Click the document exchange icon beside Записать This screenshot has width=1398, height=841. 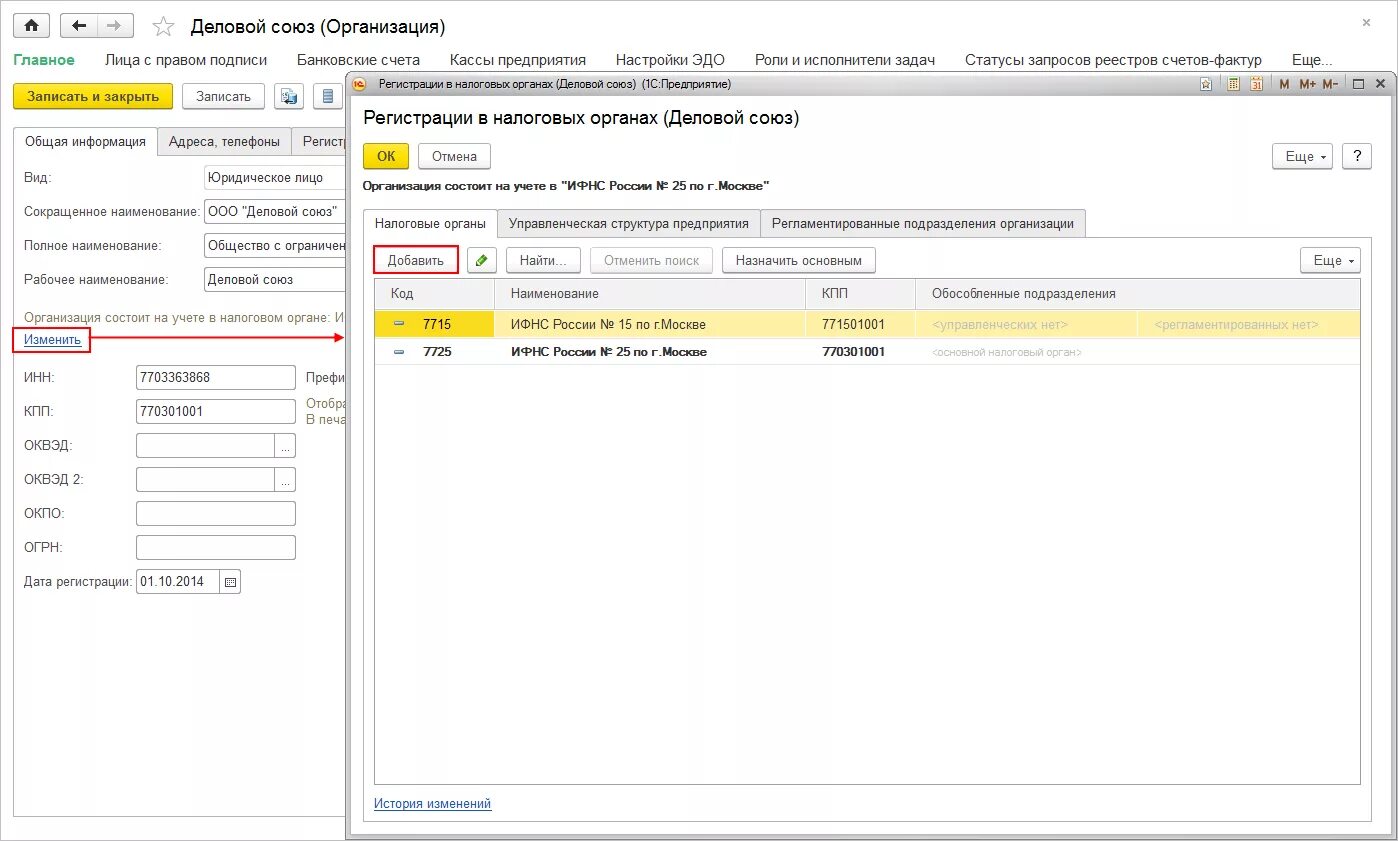pyautogui.click(x=289, y=96)
